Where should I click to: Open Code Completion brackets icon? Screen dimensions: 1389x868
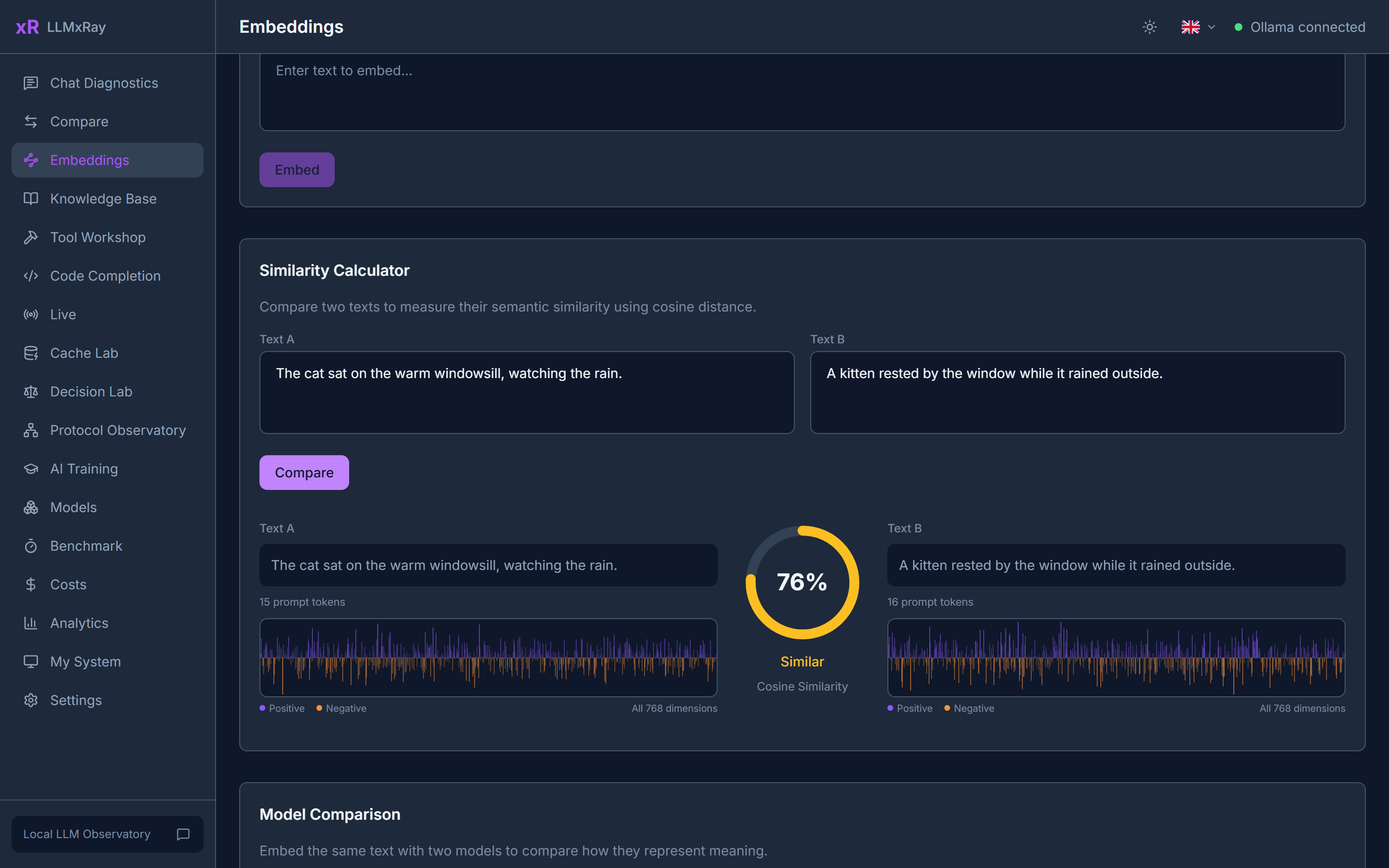[x=30, y=276]
